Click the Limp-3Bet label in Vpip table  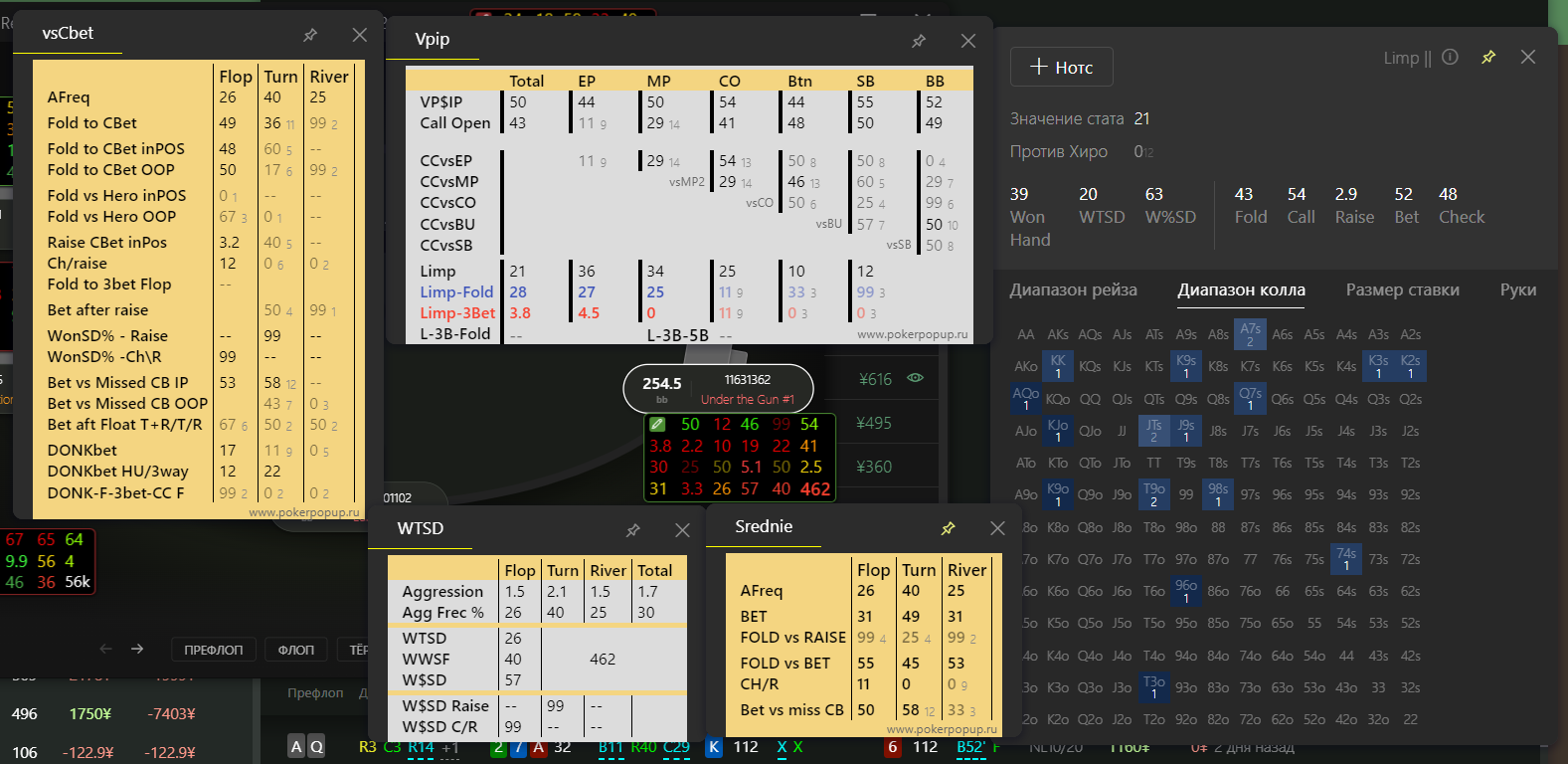click(457, 312)
